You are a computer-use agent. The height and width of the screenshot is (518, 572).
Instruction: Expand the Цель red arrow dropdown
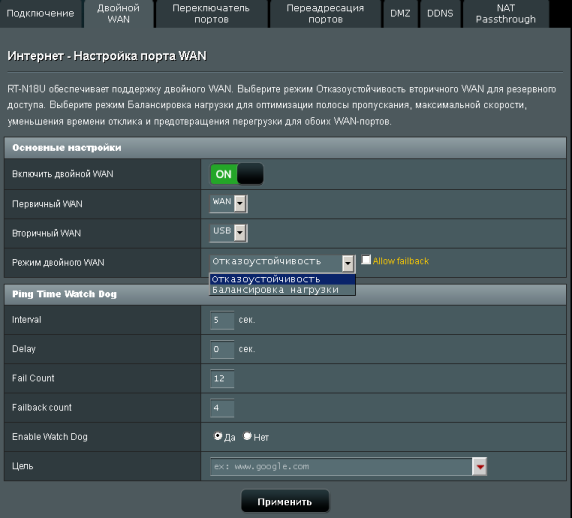pos(480,467)
